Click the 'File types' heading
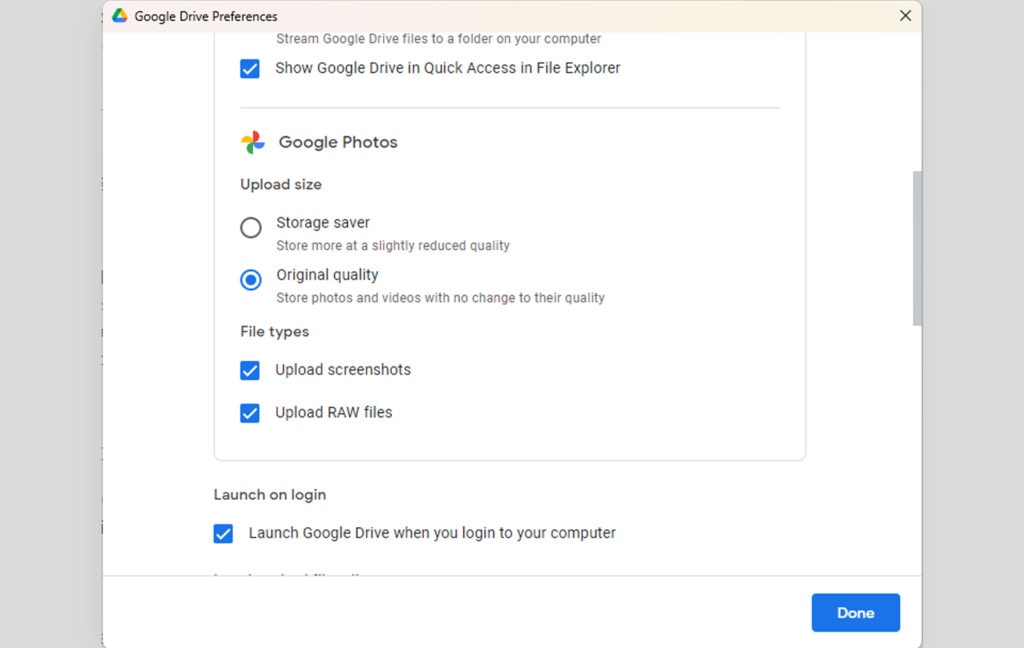Image resolution: width=1024 pixels, height=648 pixels. point(274,331)
